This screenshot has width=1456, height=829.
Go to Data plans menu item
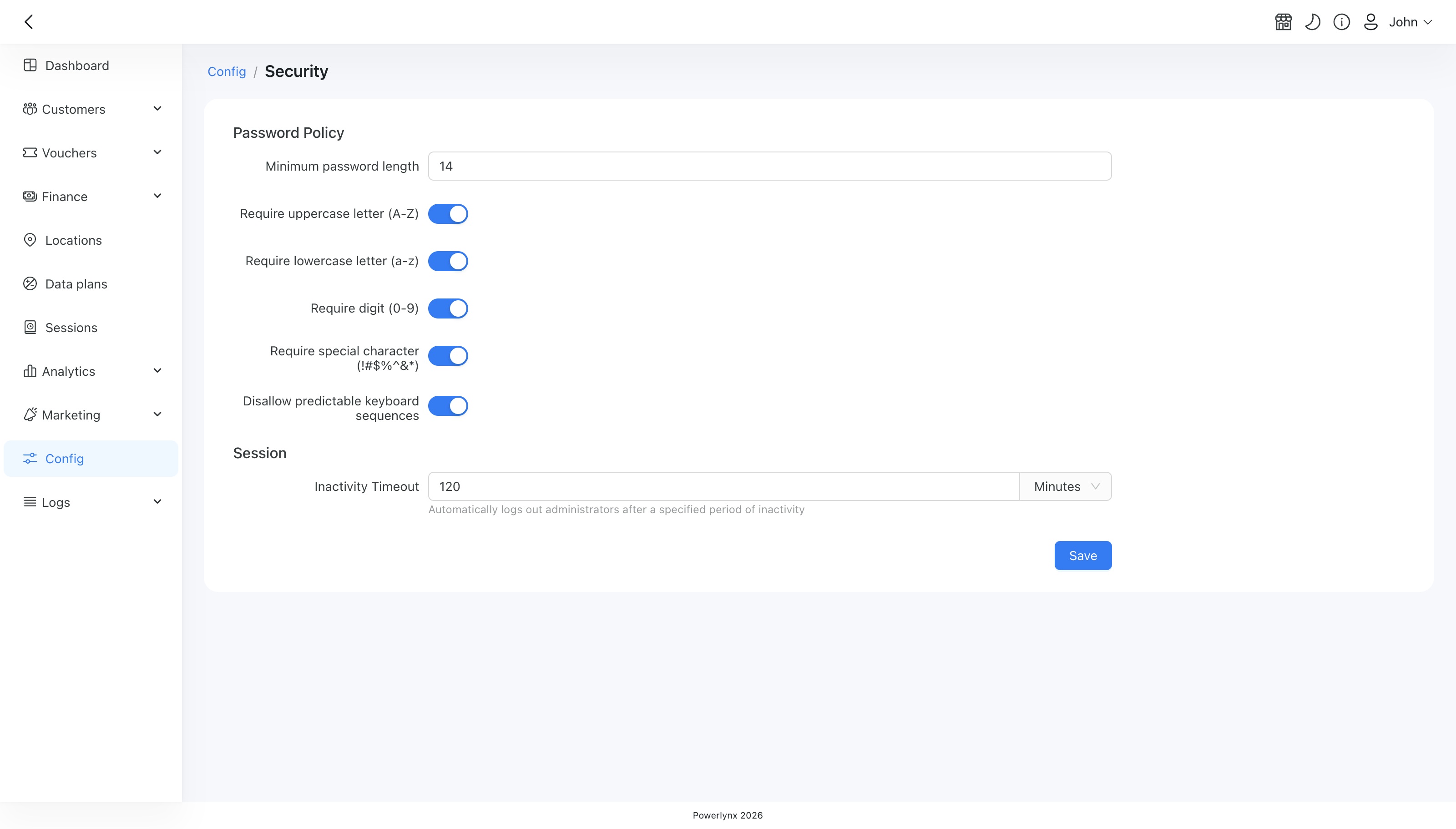click(91, 284)
